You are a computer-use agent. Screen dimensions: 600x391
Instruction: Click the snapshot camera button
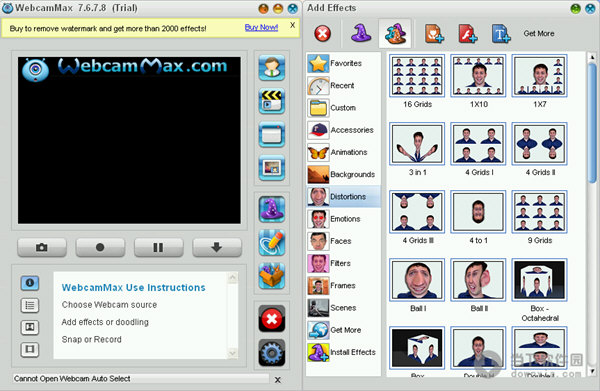(42, 248)
